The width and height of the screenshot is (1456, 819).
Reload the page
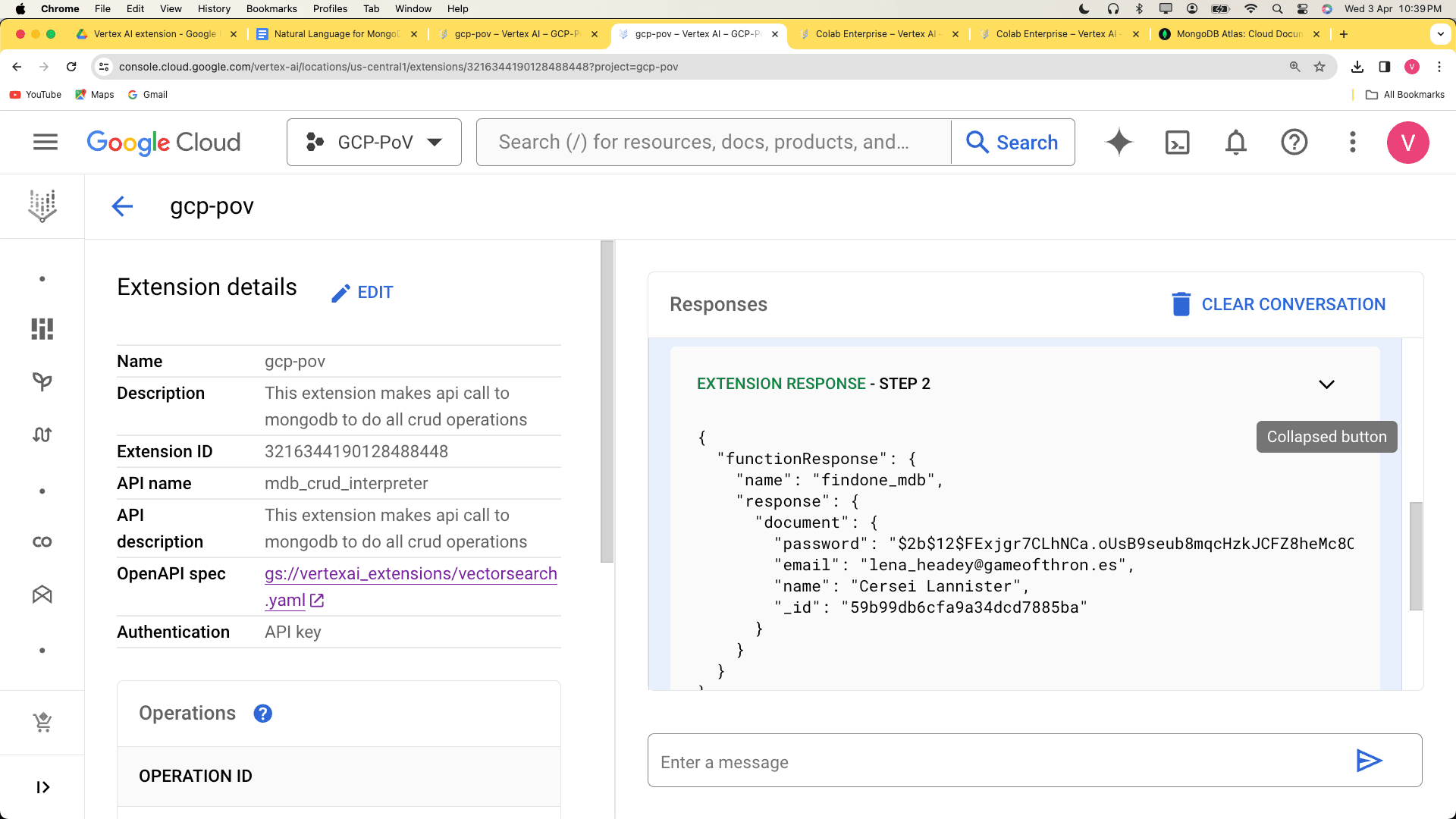tap(71, 67)
